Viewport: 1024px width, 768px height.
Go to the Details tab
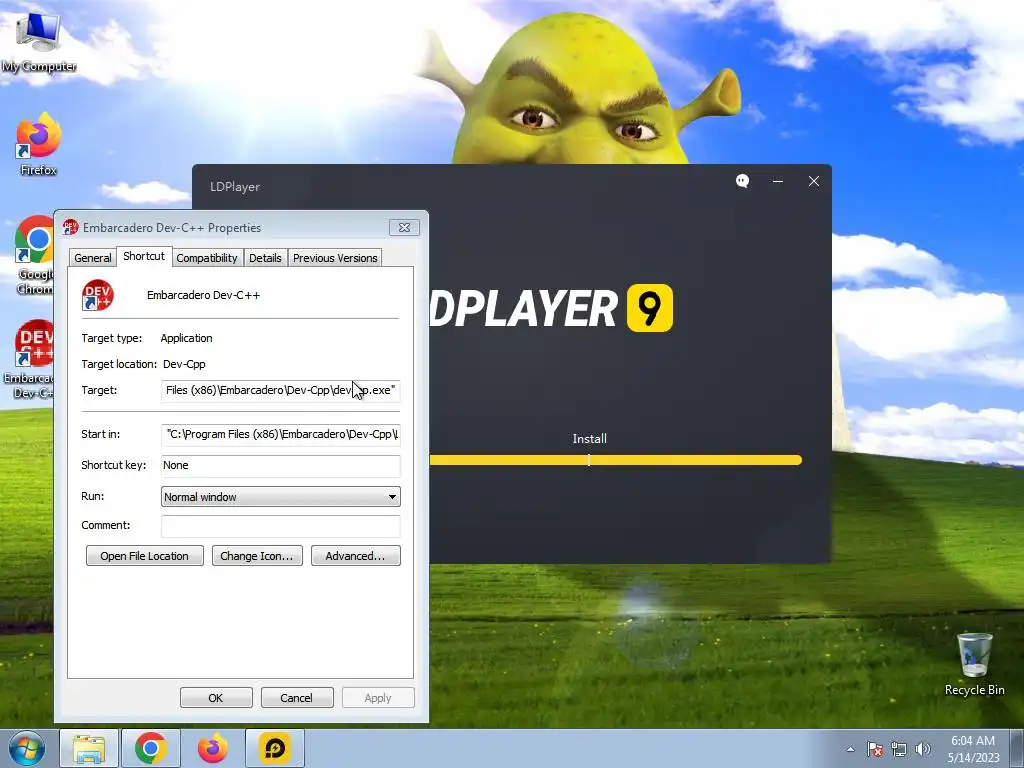click(265, 258)
